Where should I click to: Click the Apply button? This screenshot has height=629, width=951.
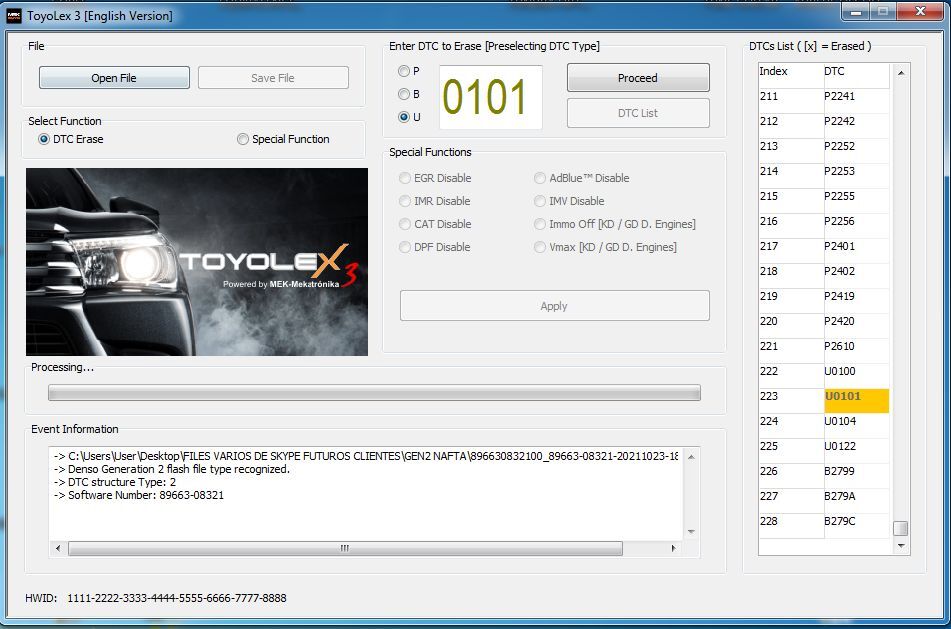click(554, 306)
